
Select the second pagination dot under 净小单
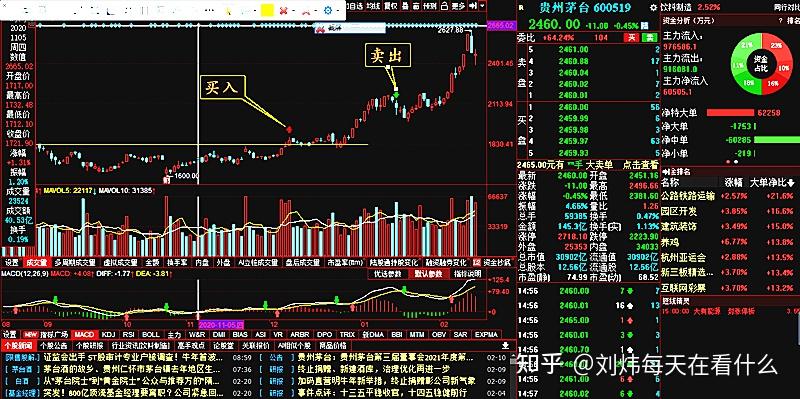(736, 162)
